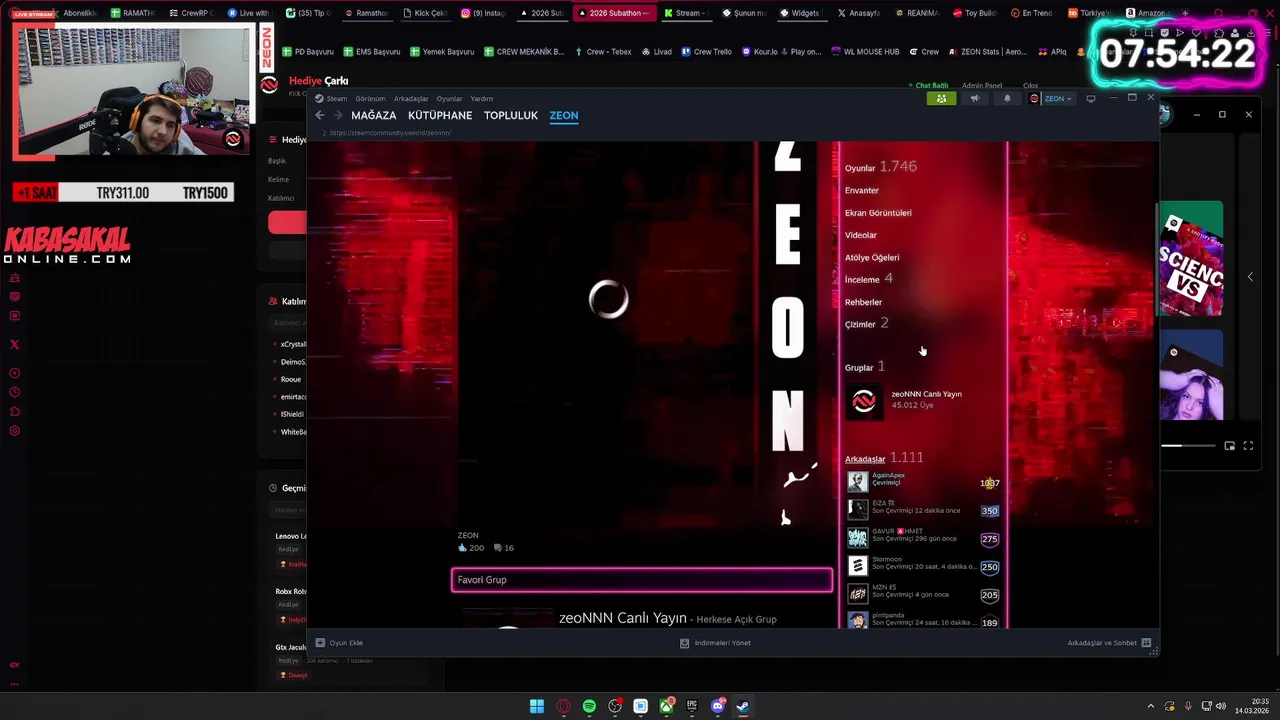The height and width of the screenshot is (720, 1280).
Task: Open friend pintipanda's profile
Action: click(x=888, y=615)
